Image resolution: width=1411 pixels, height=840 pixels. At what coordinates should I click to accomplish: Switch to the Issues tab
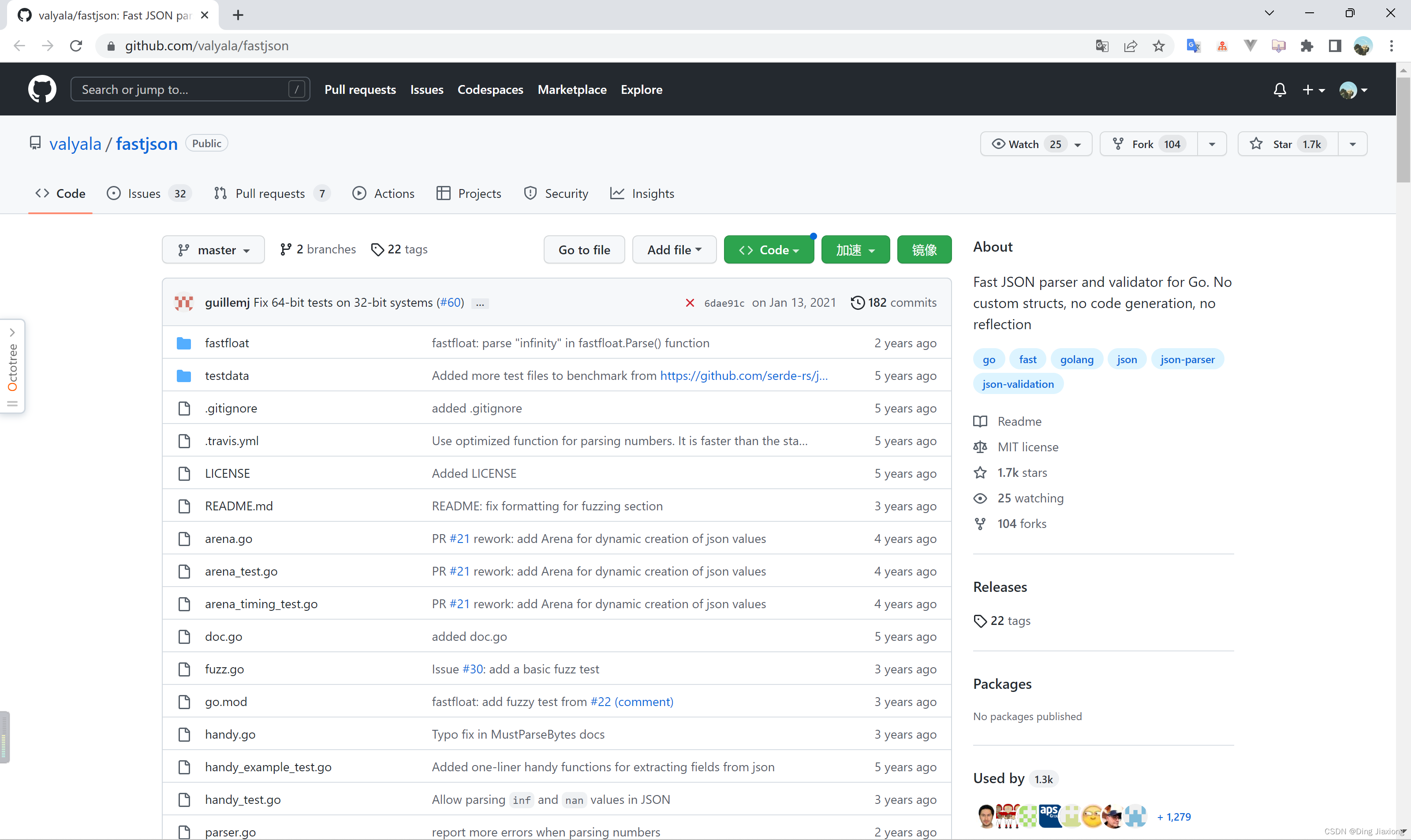tap(149, 193)
